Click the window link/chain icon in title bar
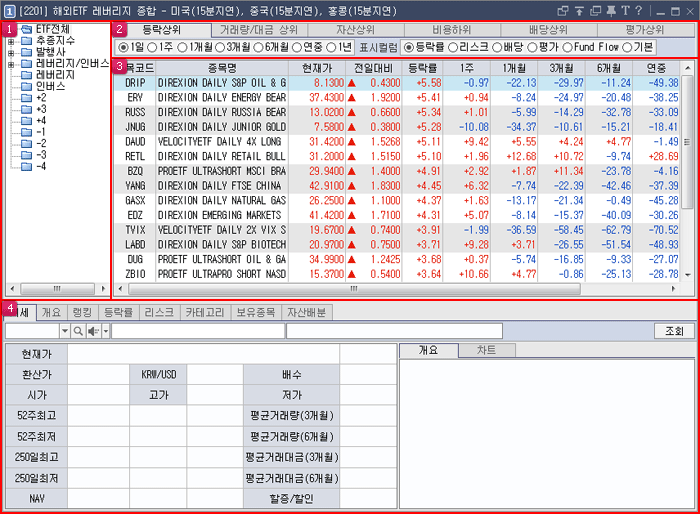Screen dimensions: 700x514 (563, 11)
